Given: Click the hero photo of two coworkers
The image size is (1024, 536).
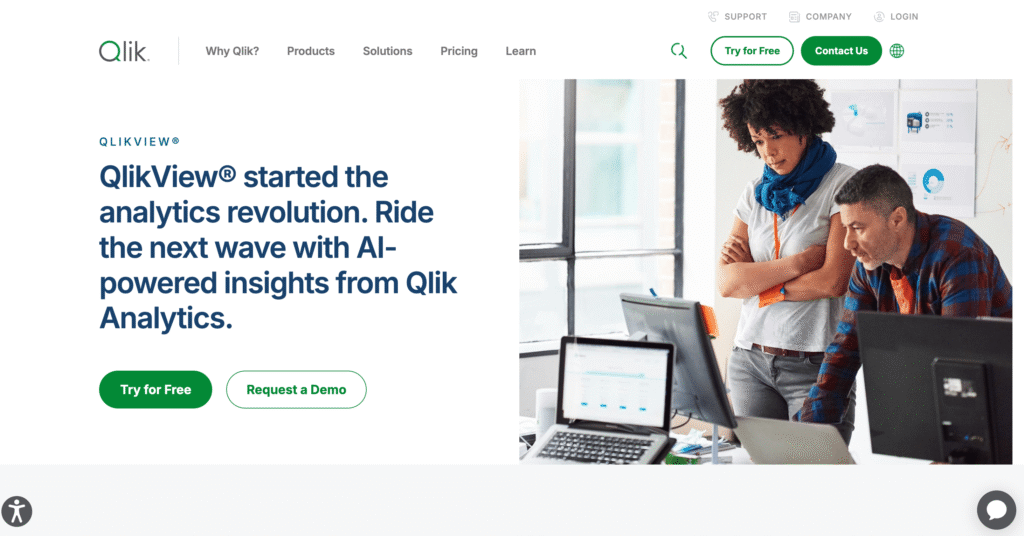Looking at the screenshot, I should [x=765, y=272].
